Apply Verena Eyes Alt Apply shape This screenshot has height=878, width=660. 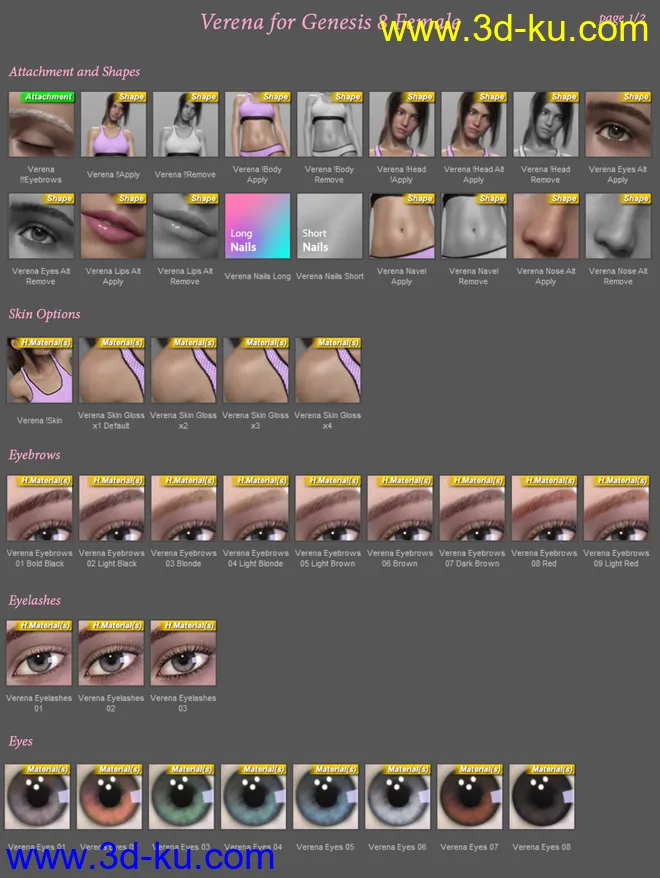tap(617, 125)
